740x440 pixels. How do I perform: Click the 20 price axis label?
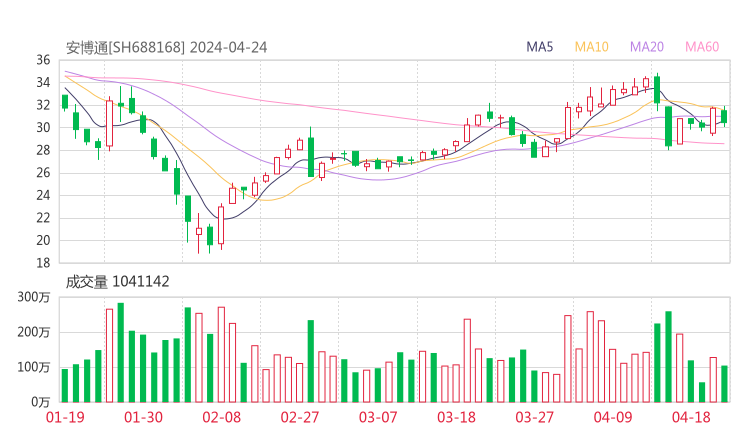43,240
